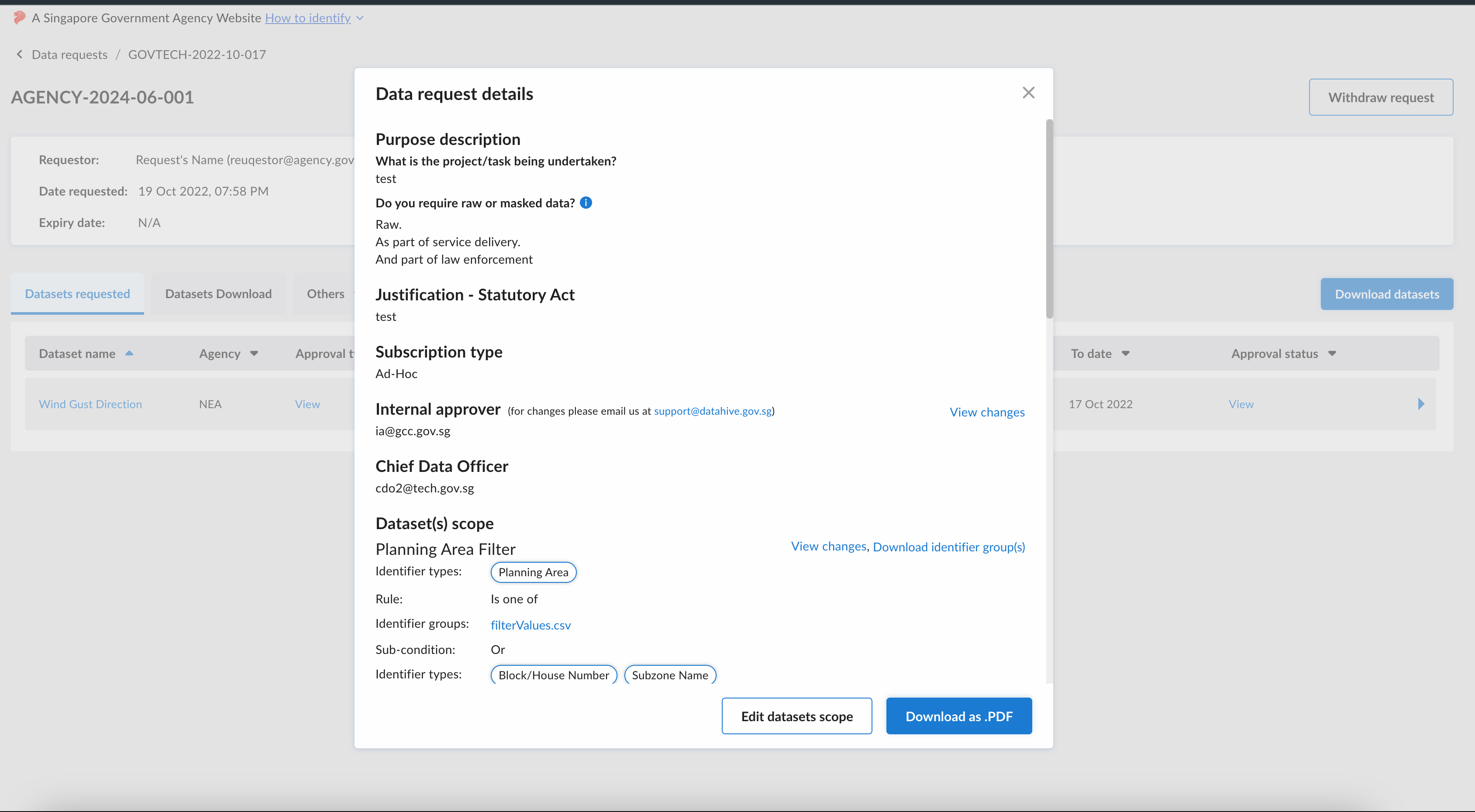Open the support@datahive.gov.sg email link
This screenshot has width=1475, height=812.
pyautogui.click(x=713, y=411)
